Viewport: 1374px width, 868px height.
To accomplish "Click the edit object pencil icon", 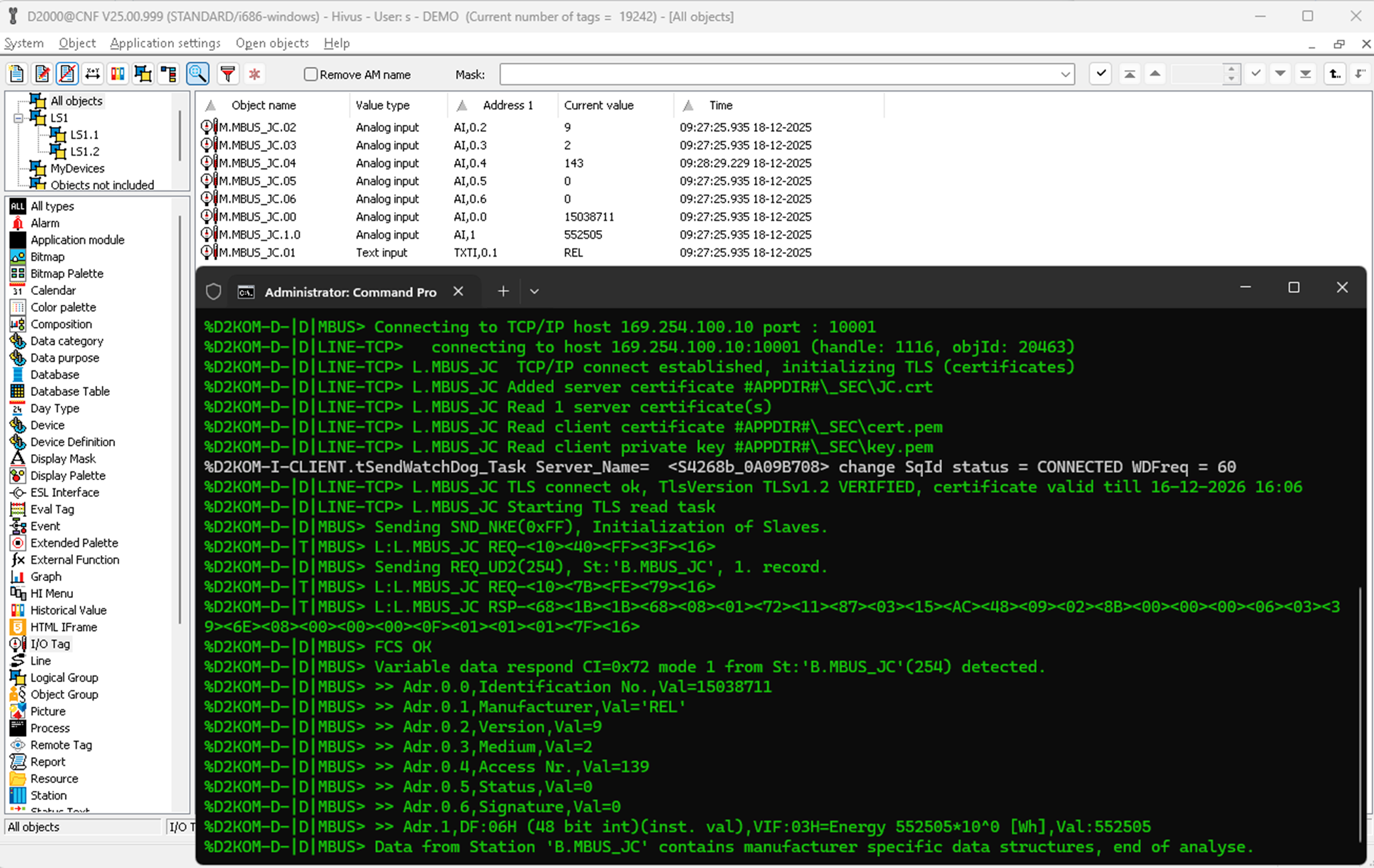I will coord(42,74).
